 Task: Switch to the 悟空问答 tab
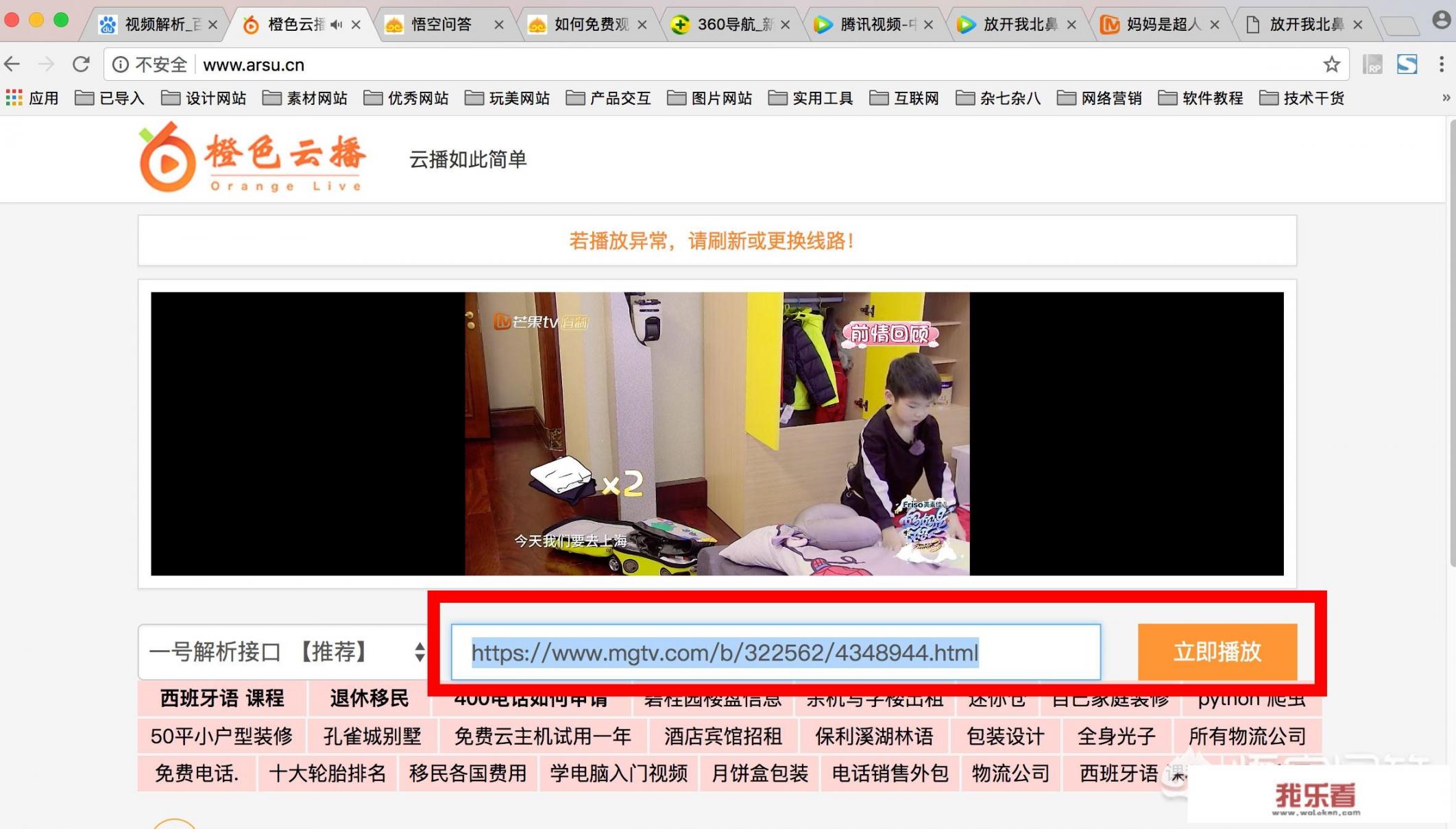[x=442, y=25]
